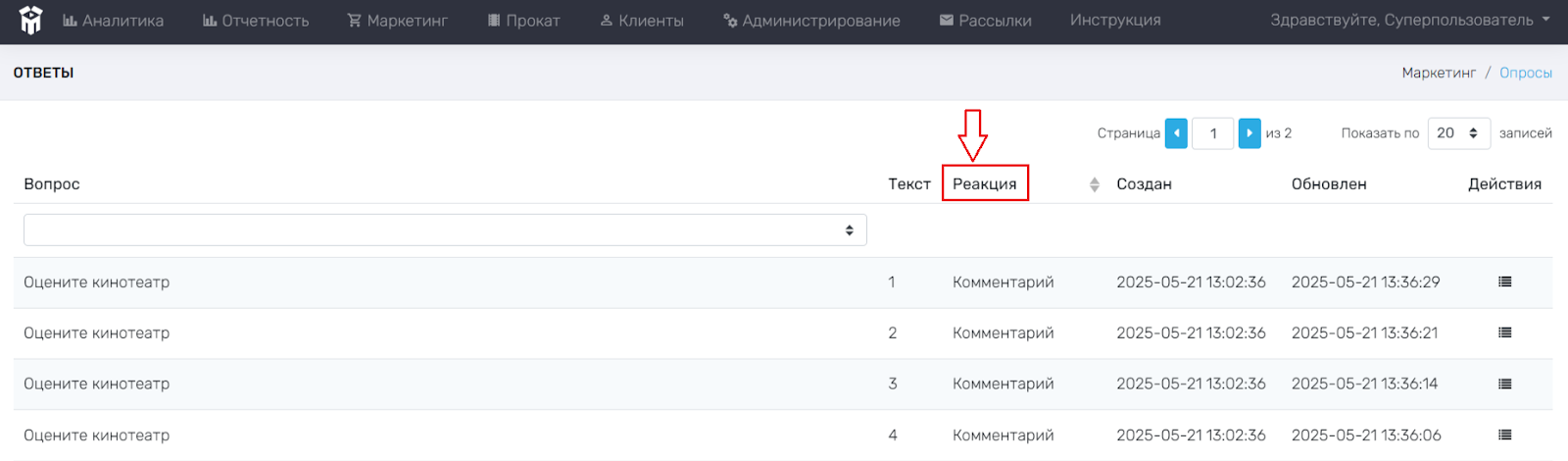This screenshot has height=461, width=1568.
Task: Go to previous page arrow button
Action: coord(1176,133)
